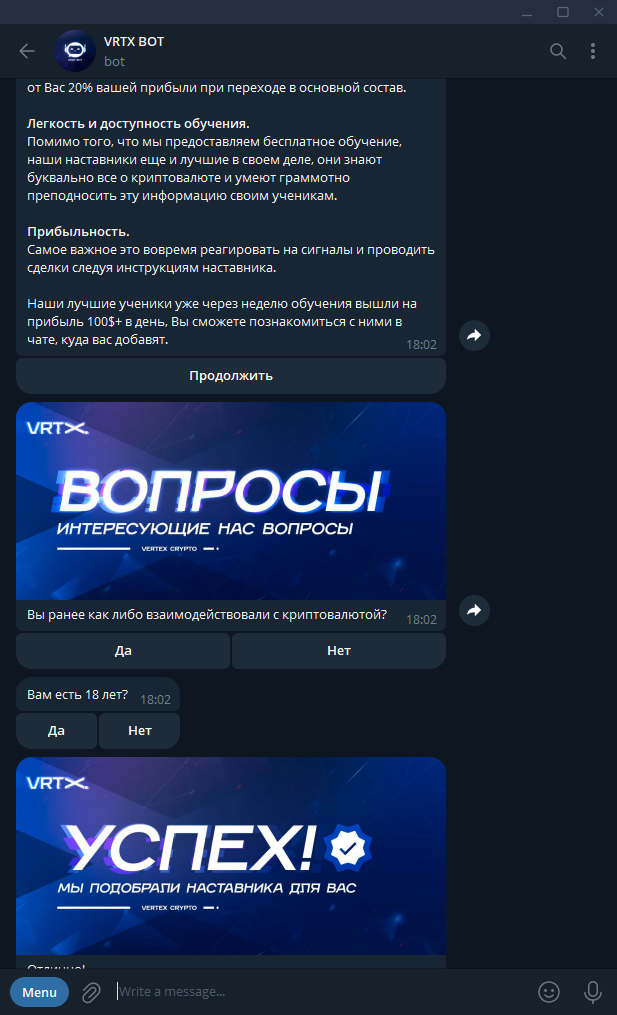Attach a file with paperclip icon
Viewport: 617px width, 1015px height.
coord(91,992)
